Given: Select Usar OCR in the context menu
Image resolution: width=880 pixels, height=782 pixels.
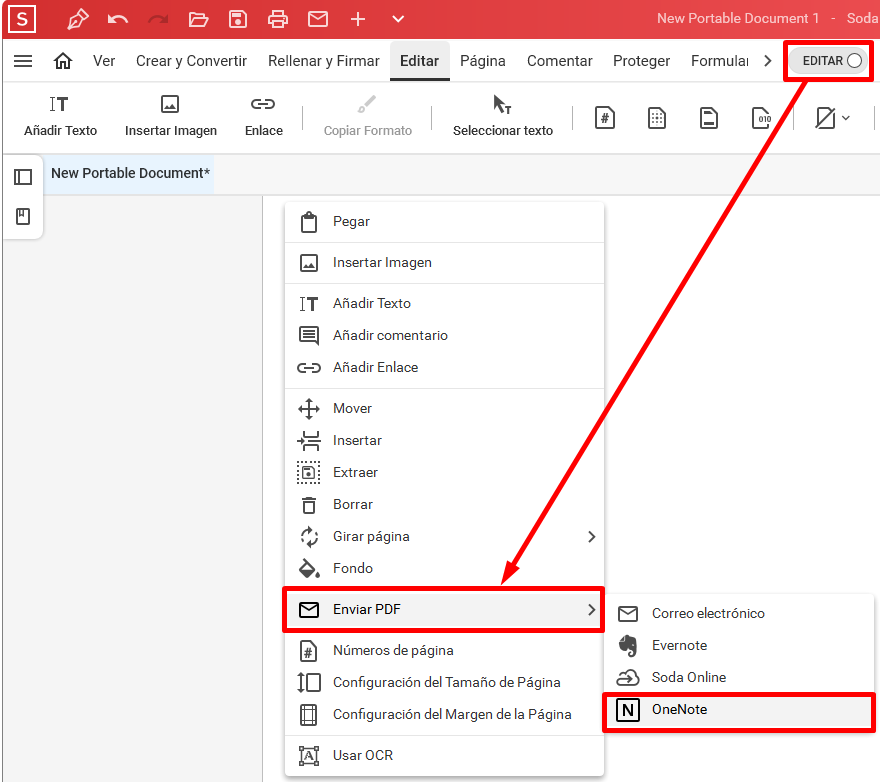Looking at the screenshot, I should point(444,756).
